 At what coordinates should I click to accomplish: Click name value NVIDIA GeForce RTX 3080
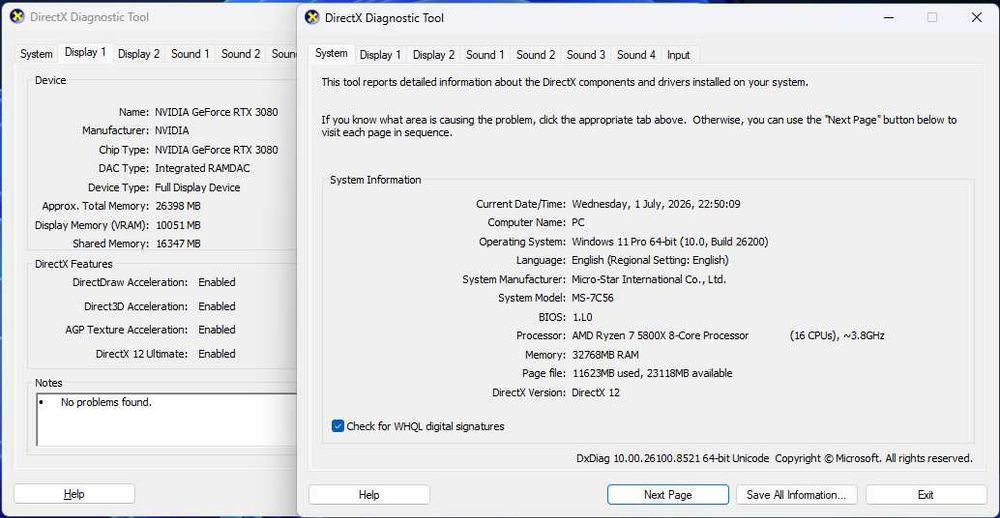tap(216, 112)
